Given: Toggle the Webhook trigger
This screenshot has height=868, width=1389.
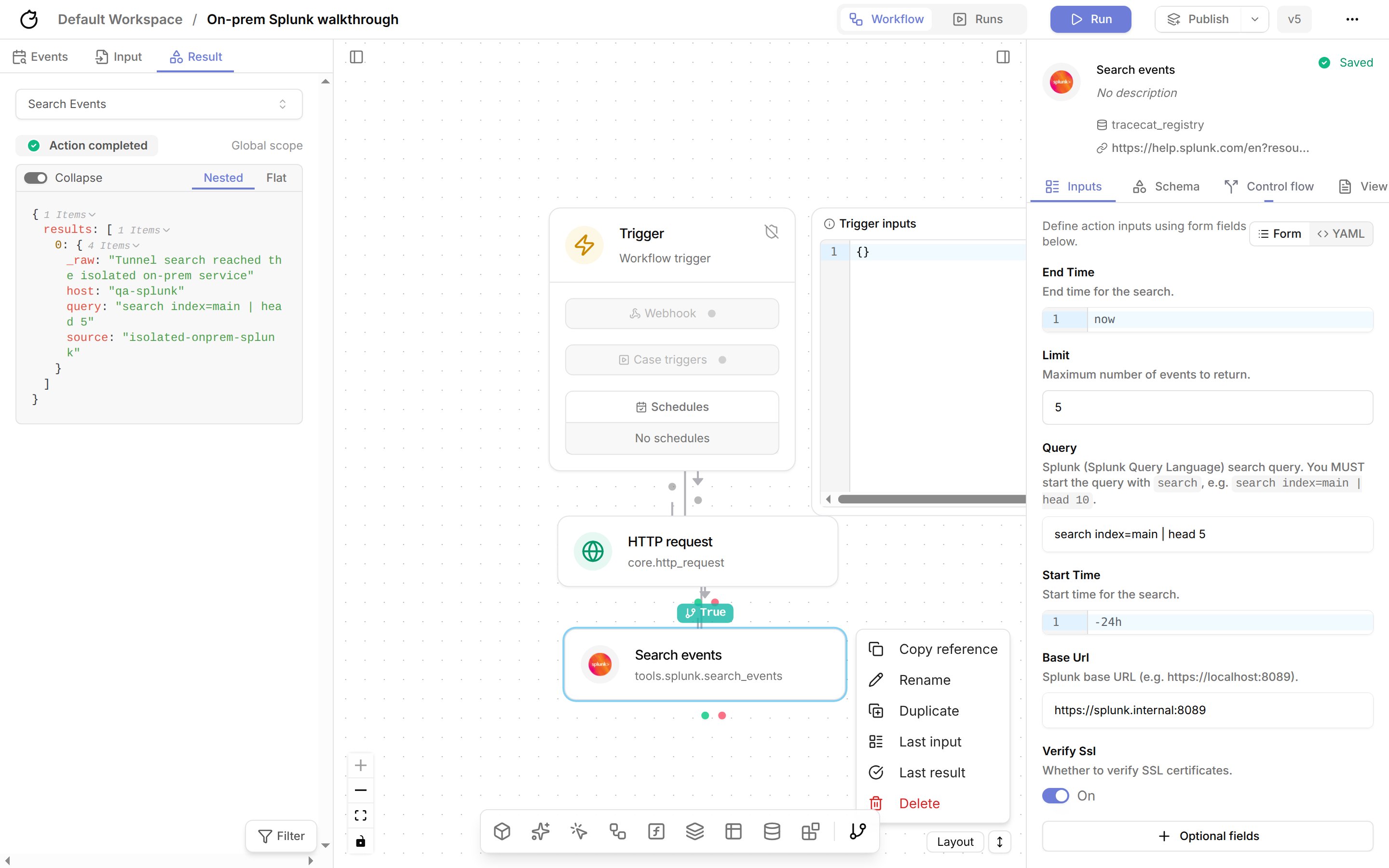Looking at the screenshot, I should click(671, 313).
